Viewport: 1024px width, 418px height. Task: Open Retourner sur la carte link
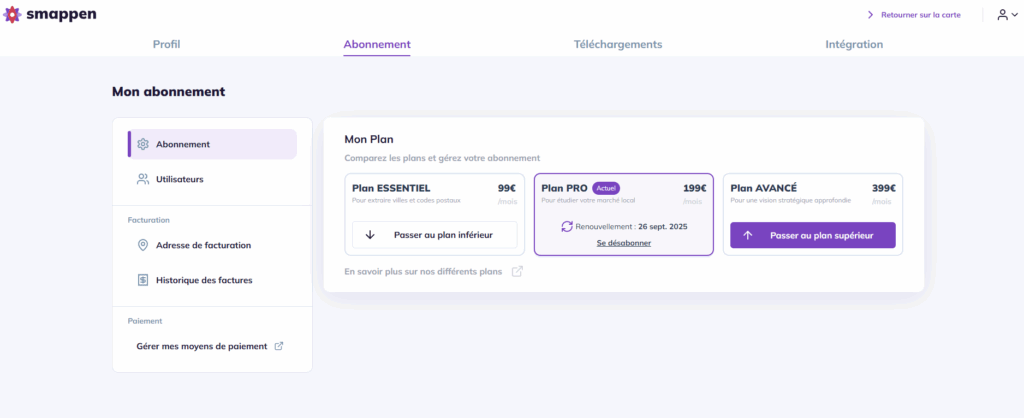[921, 14]
